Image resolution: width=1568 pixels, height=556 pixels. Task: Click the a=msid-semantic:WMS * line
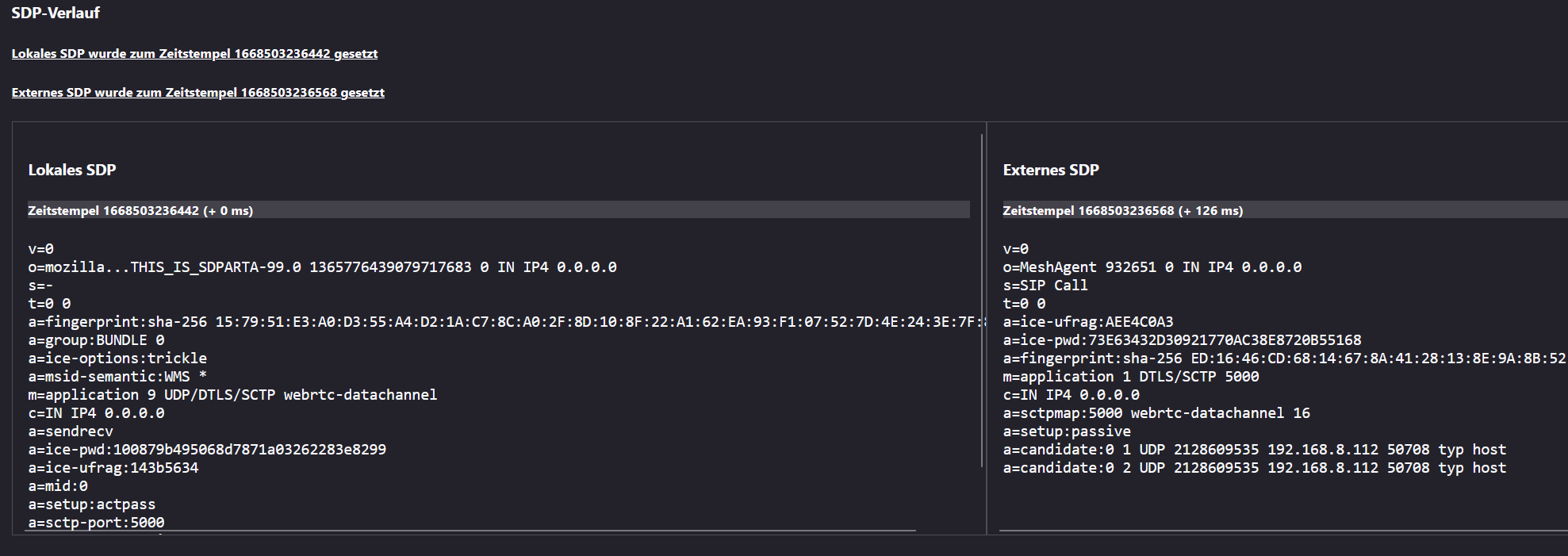[117, 377]
